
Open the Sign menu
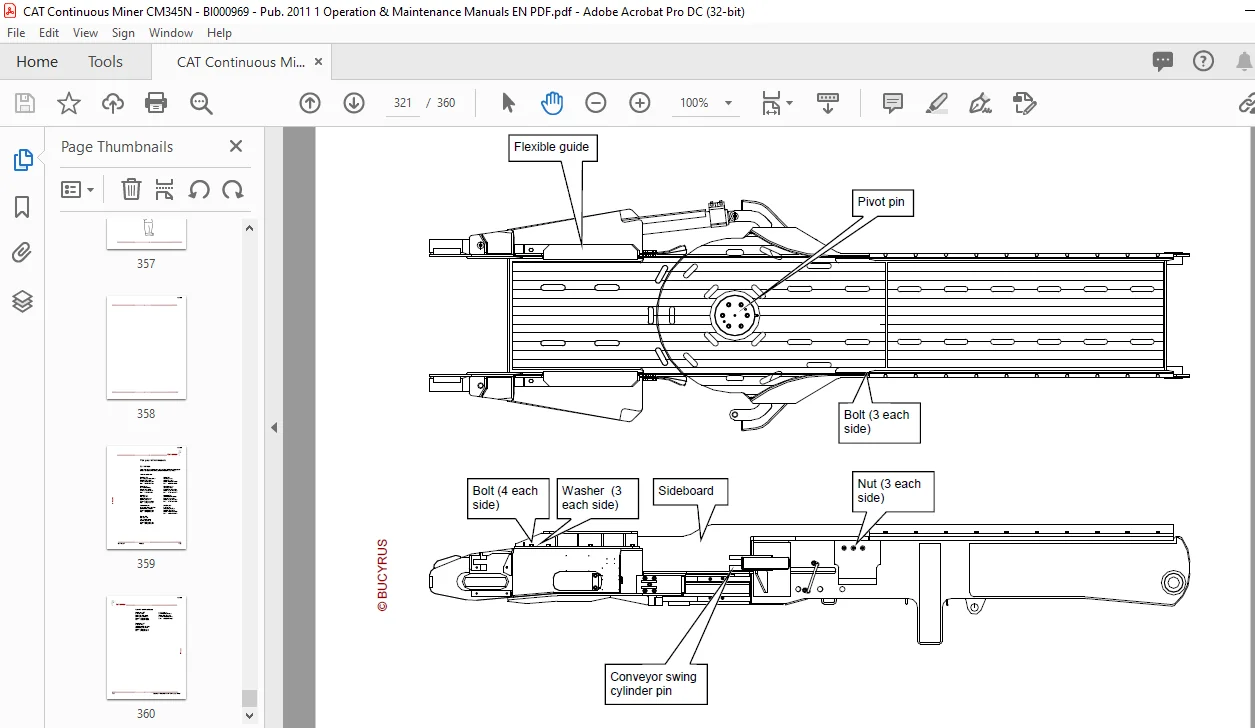tap(123, 33)
